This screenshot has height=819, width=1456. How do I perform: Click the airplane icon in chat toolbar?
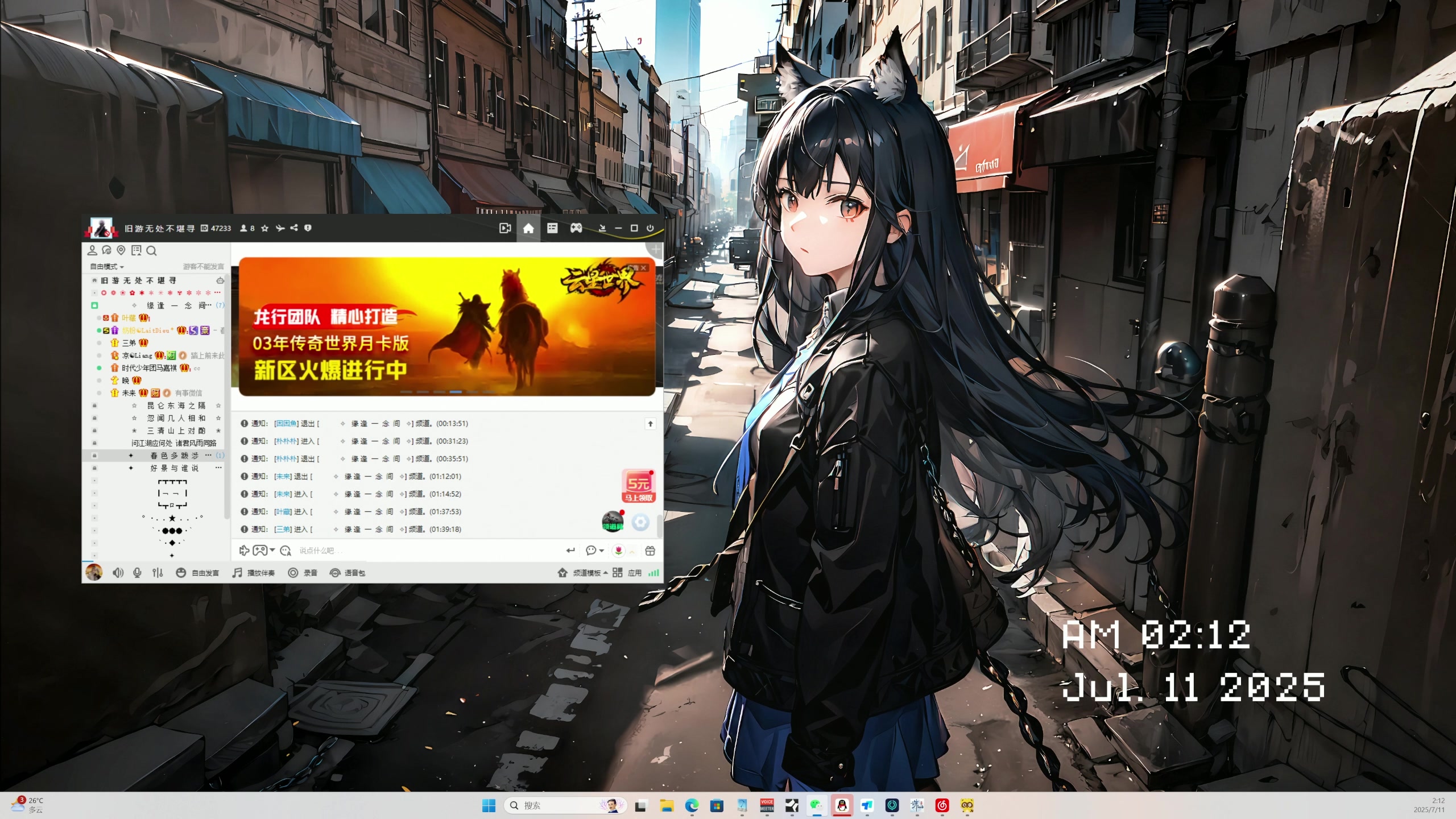click(244, 551)
